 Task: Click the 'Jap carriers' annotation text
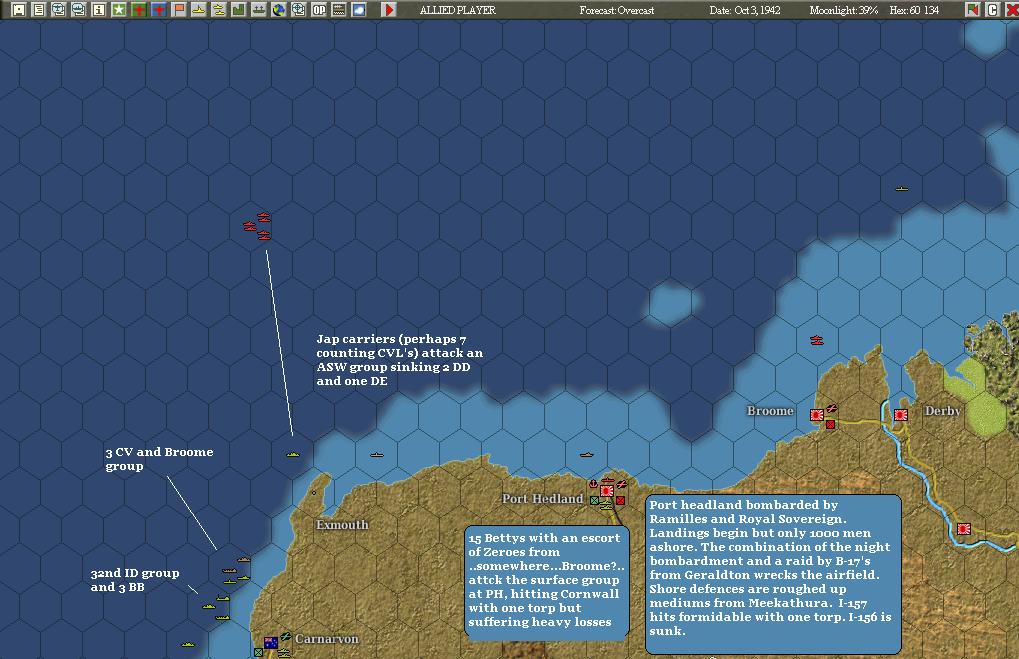[400, 359]
